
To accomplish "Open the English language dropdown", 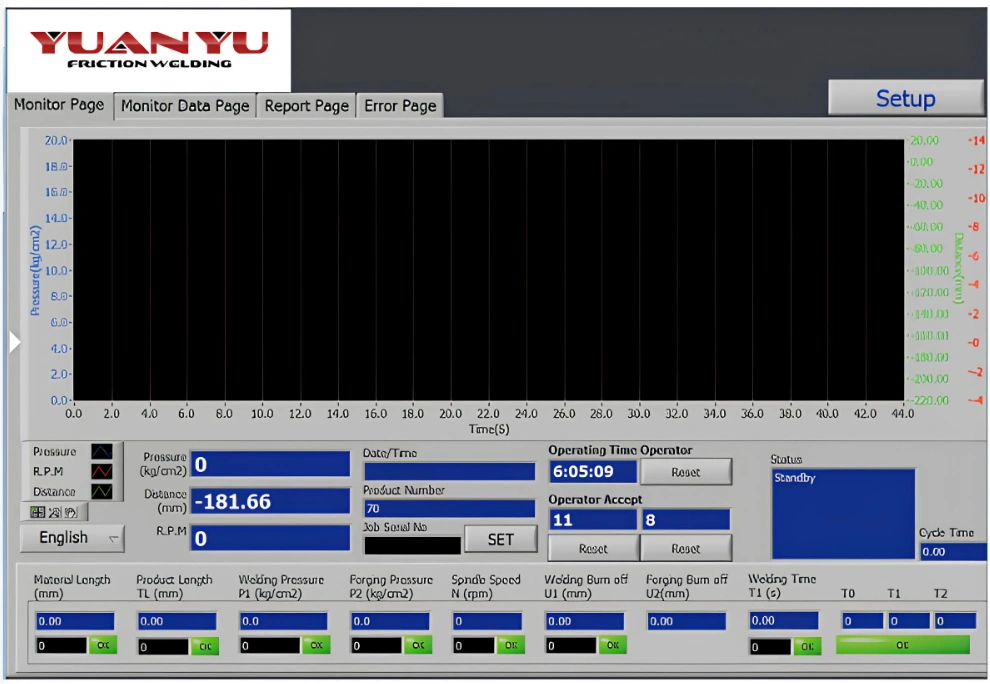I will (x=72, y=538).
